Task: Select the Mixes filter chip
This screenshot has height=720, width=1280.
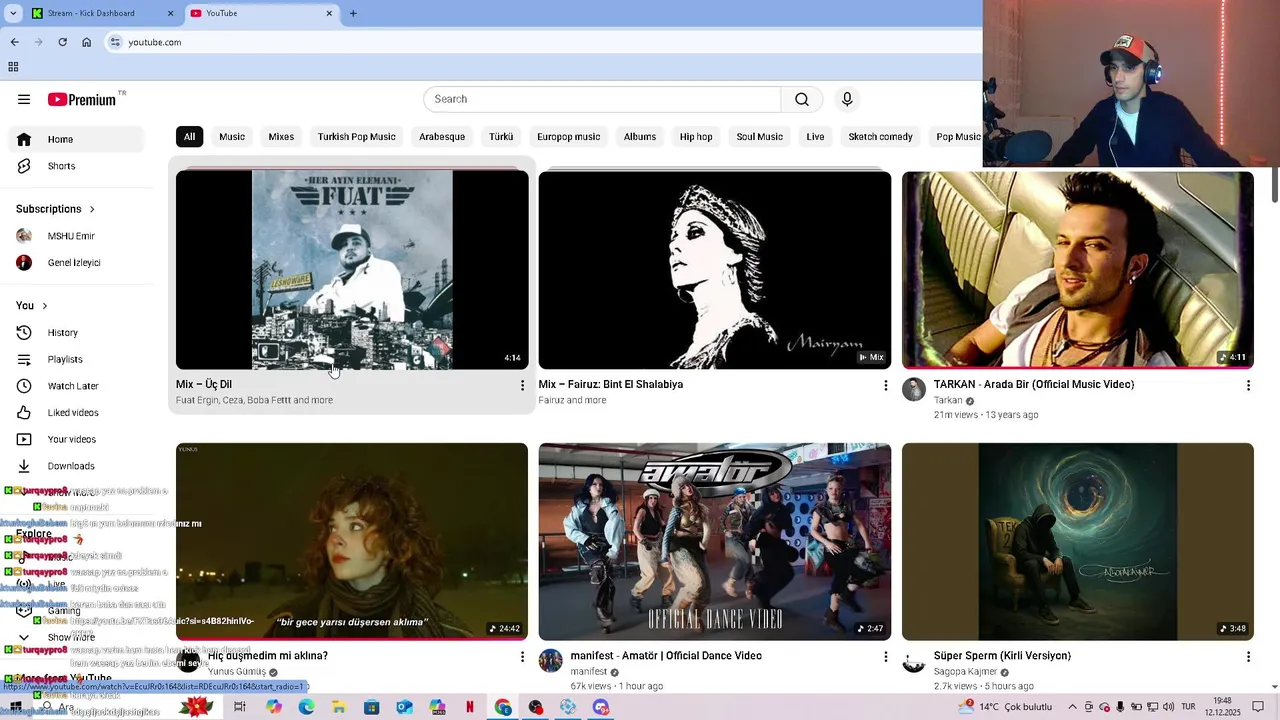Action: click(281, 136)
